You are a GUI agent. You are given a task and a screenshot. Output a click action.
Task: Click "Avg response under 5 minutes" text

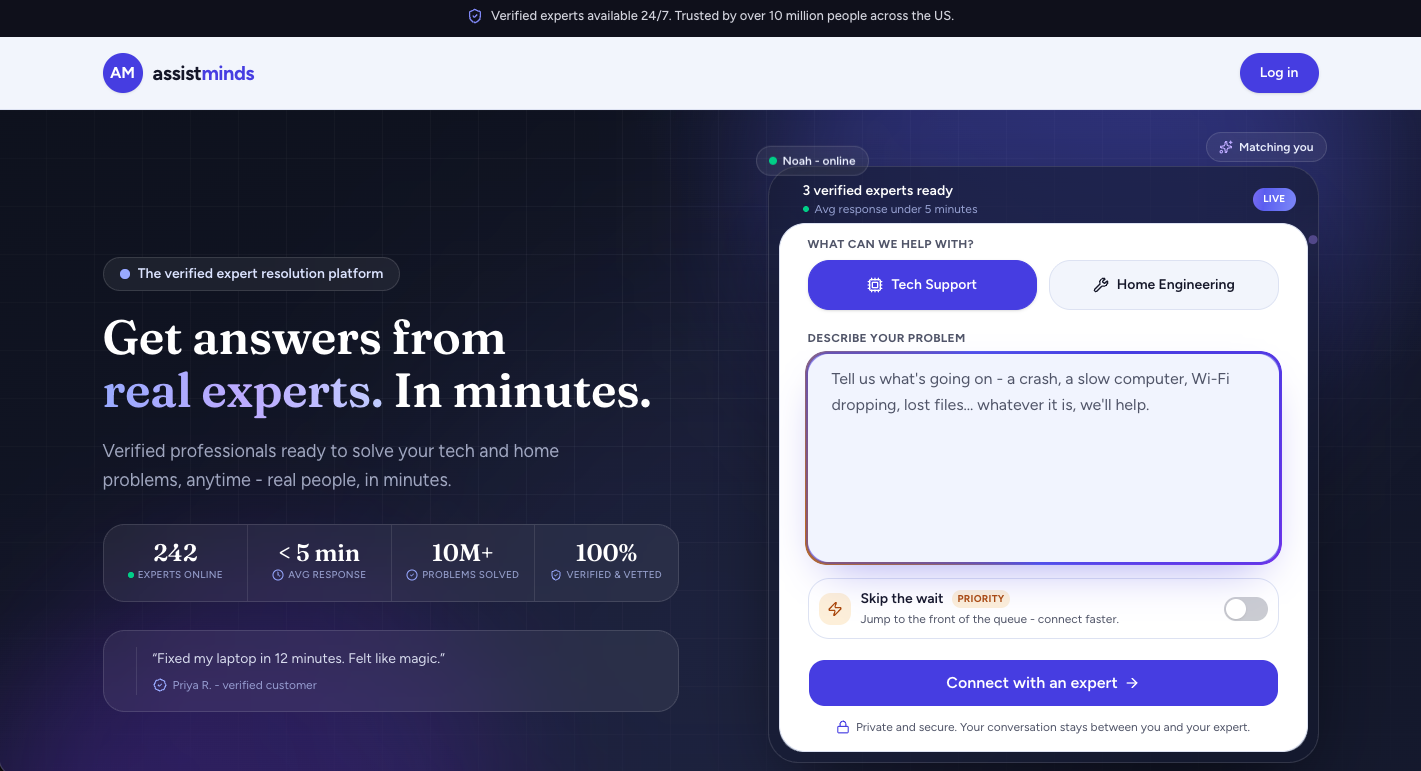point(896,209)
